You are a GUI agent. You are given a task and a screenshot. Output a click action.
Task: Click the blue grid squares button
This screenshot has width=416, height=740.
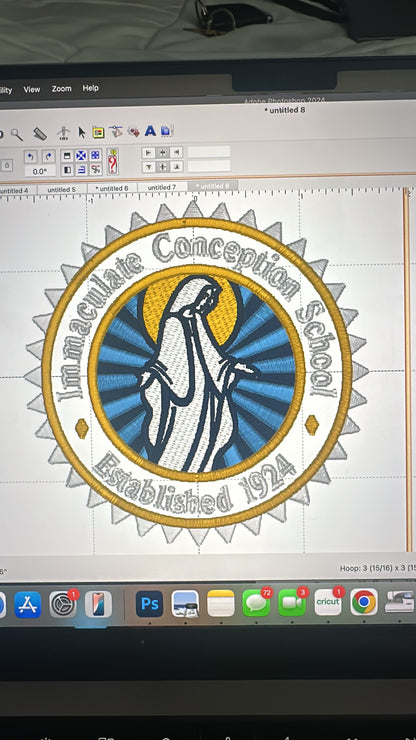[x=95, y=155]
